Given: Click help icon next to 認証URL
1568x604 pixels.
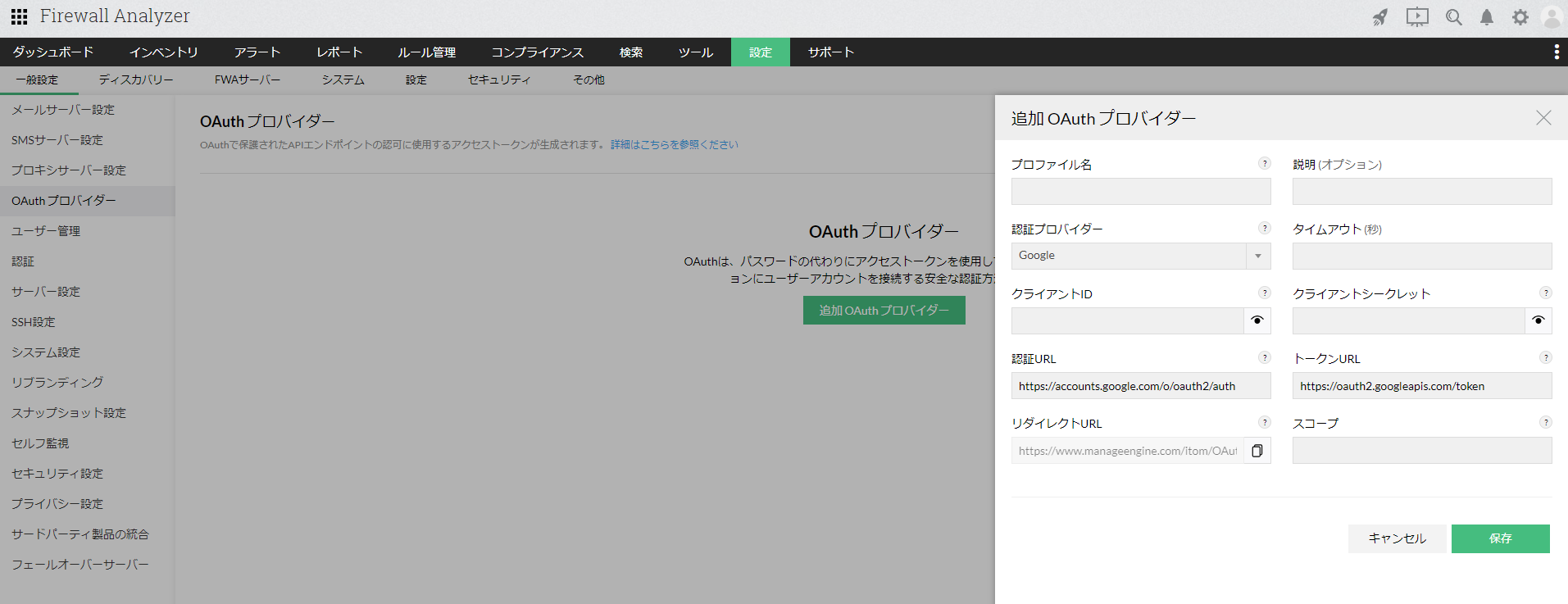Looking at the screenshot, I should [1265, 357].
